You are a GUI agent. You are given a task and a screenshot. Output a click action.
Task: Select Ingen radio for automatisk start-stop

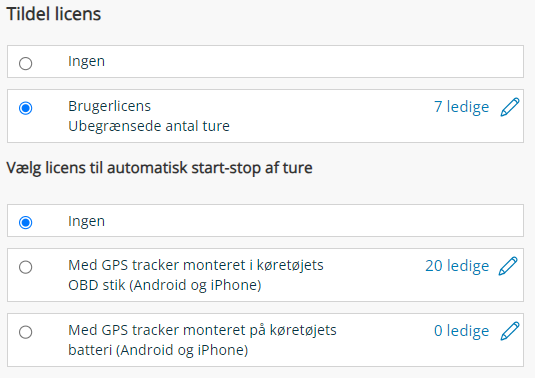(26, 222)
